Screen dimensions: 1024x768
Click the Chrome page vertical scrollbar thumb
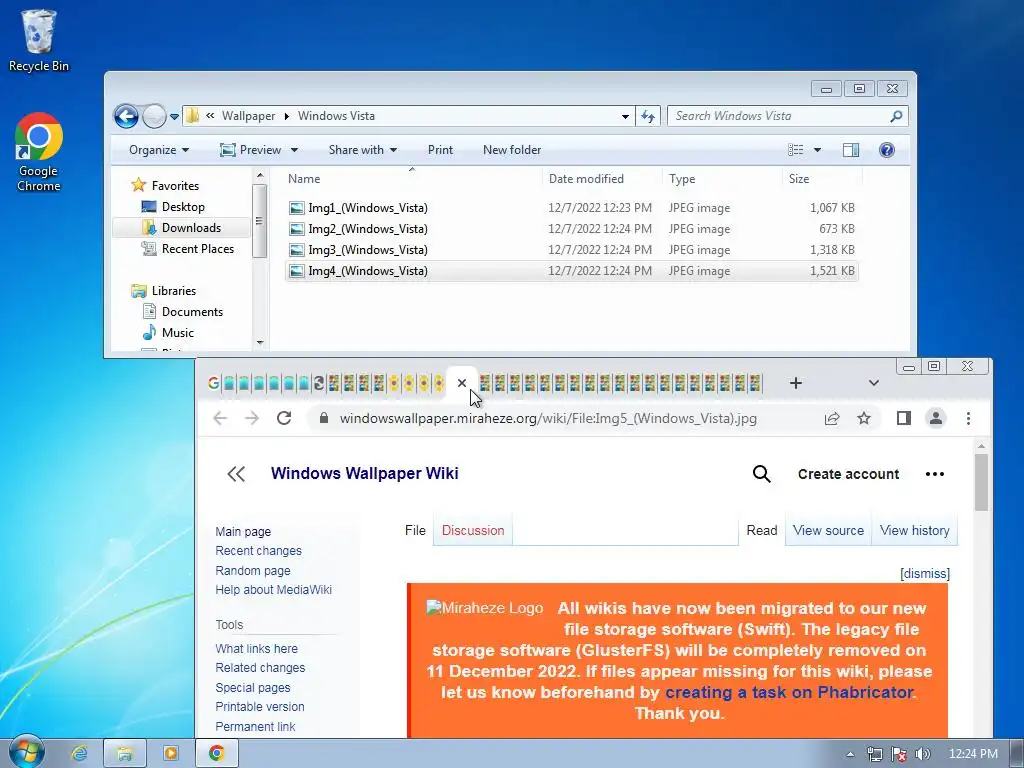(981, 483)
